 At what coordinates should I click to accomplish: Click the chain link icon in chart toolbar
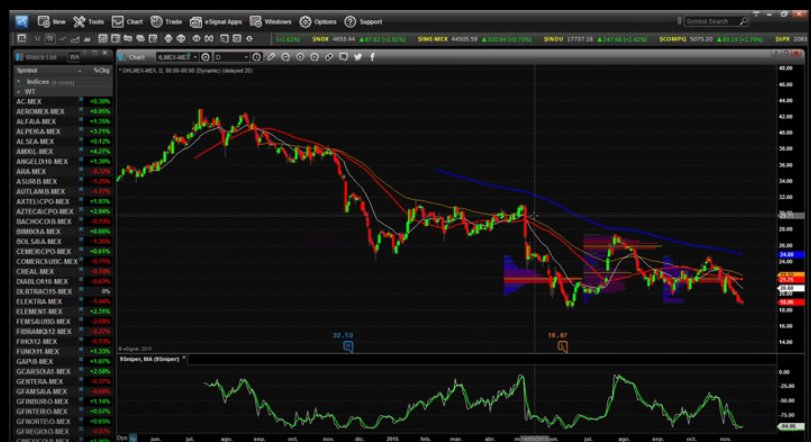point(329,57)
